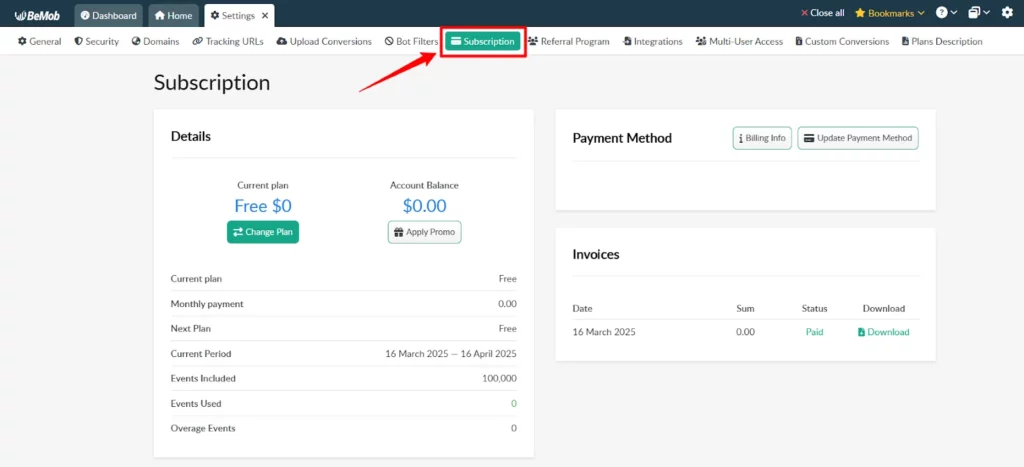The image size is (1024, 467).
Task: Click the 'Paid' invoice status
Action: [814, 332]
